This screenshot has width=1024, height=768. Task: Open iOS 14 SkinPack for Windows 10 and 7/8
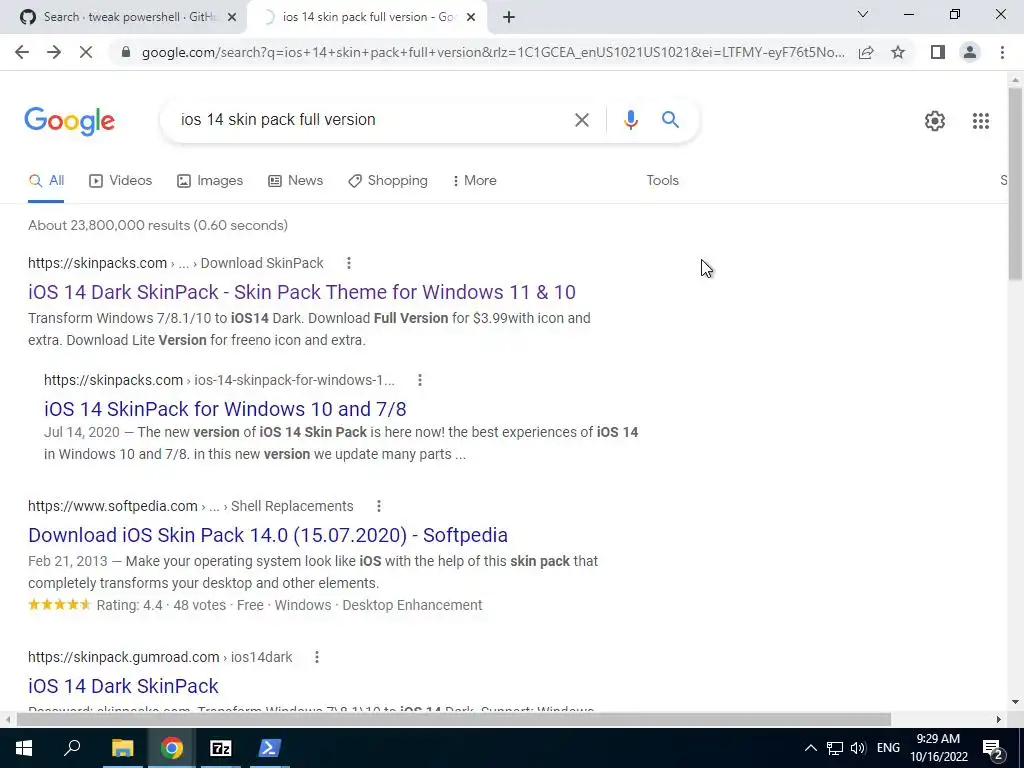[225, 409]
